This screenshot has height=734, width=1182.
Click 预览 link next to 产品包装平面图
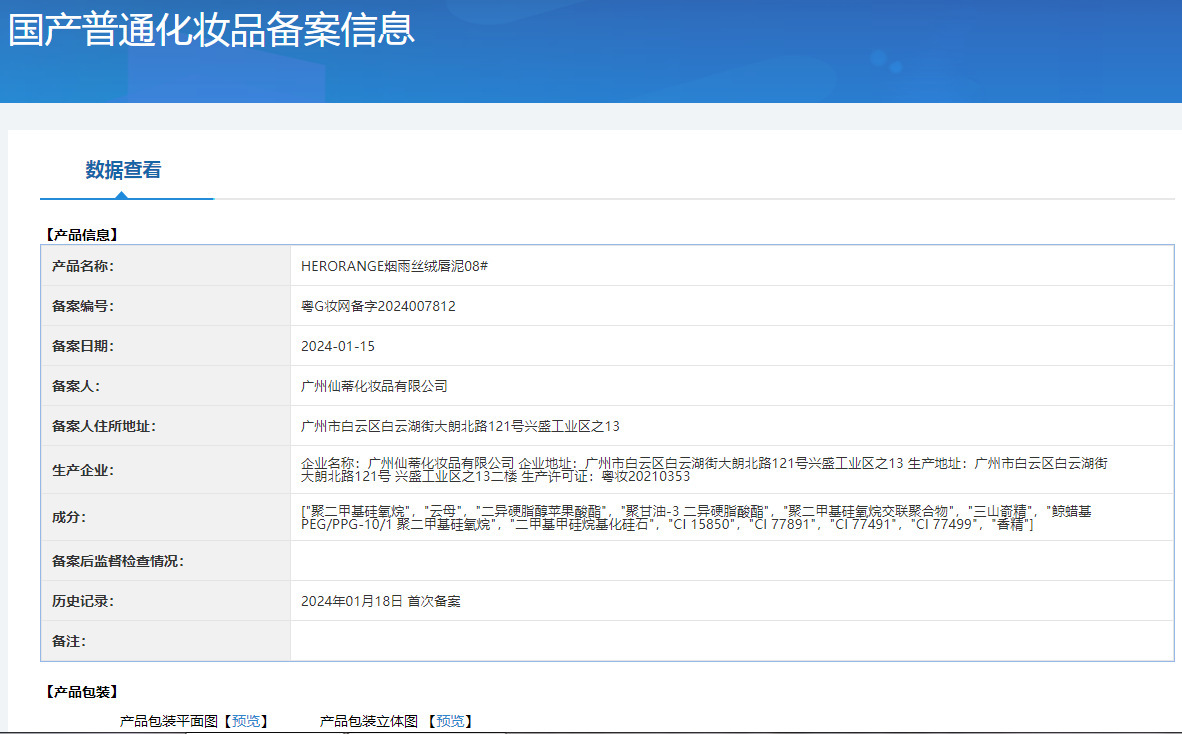tap(244, 721)
